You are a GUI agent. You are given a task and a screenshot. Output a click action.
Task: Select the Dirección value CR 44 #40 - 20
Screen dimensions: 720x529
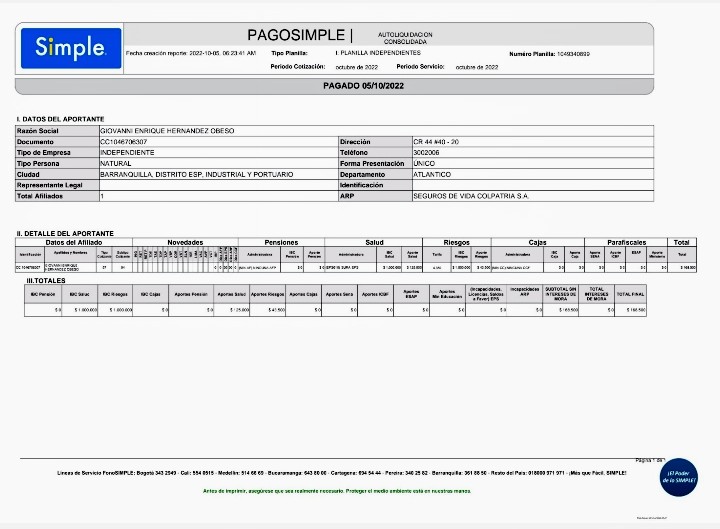(436, 142)
